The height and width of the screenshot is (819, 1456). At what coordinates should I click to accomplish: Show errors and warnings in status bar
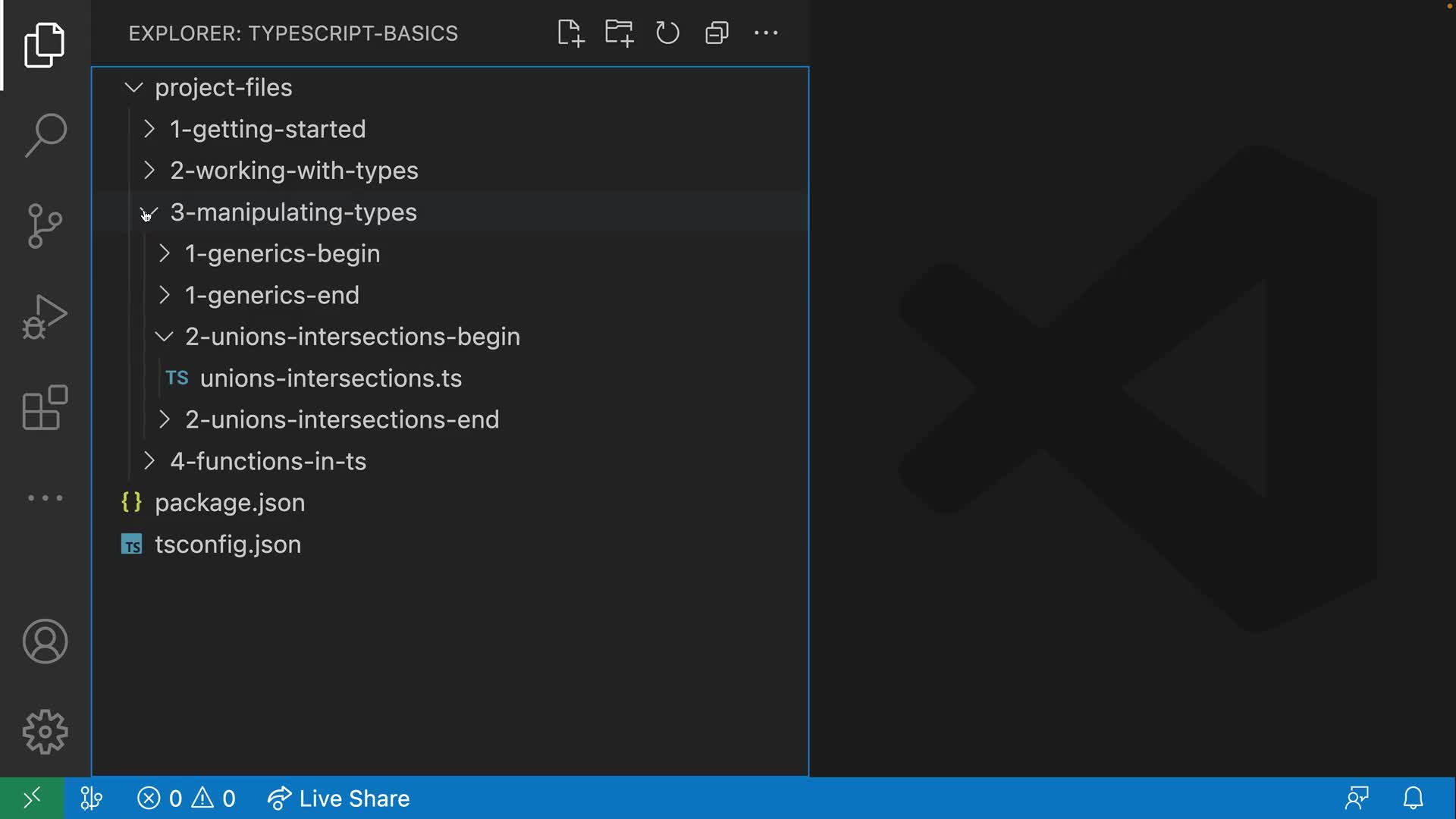[186, 798]
